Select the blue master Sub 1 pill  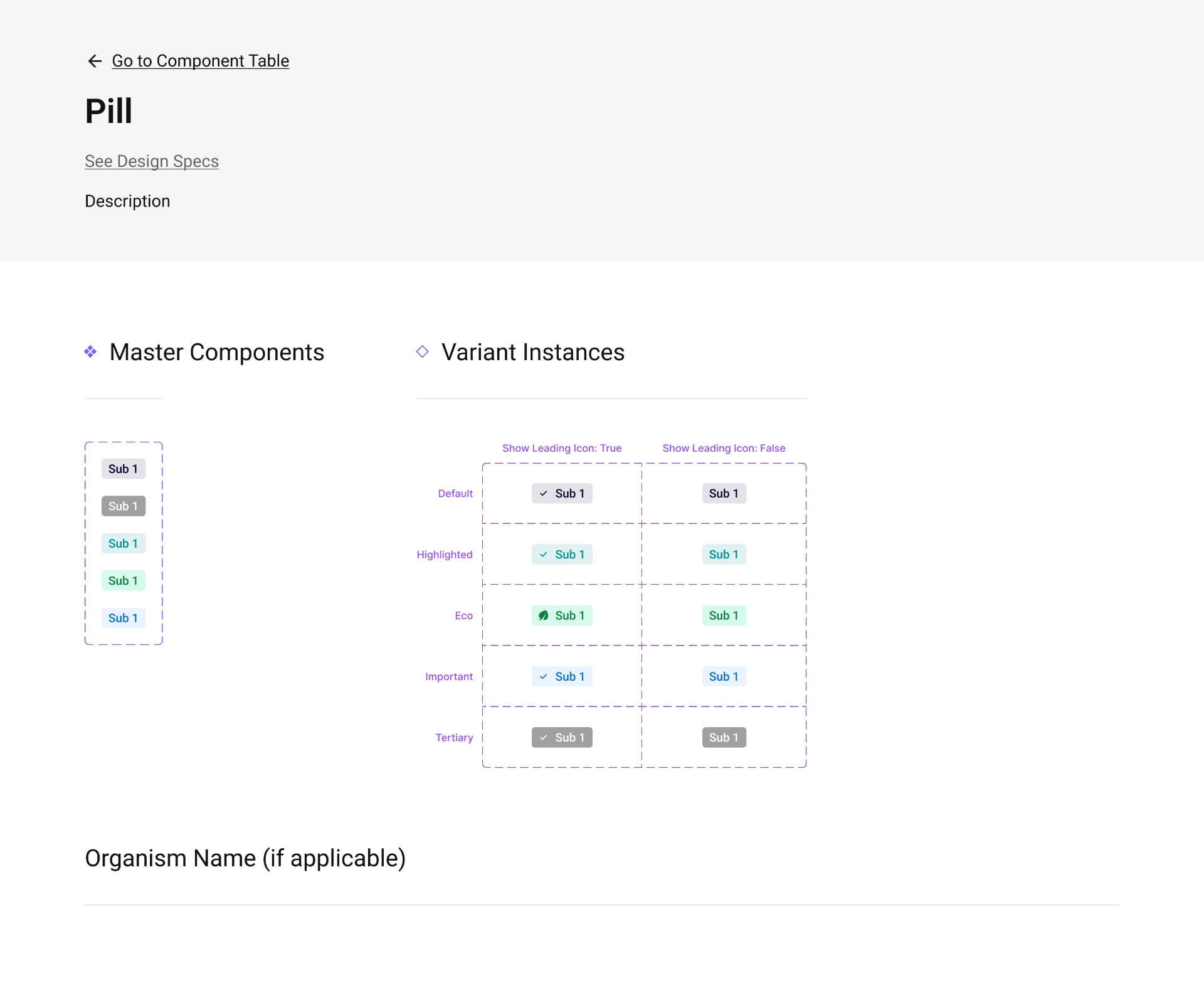[x=124, y=618]
